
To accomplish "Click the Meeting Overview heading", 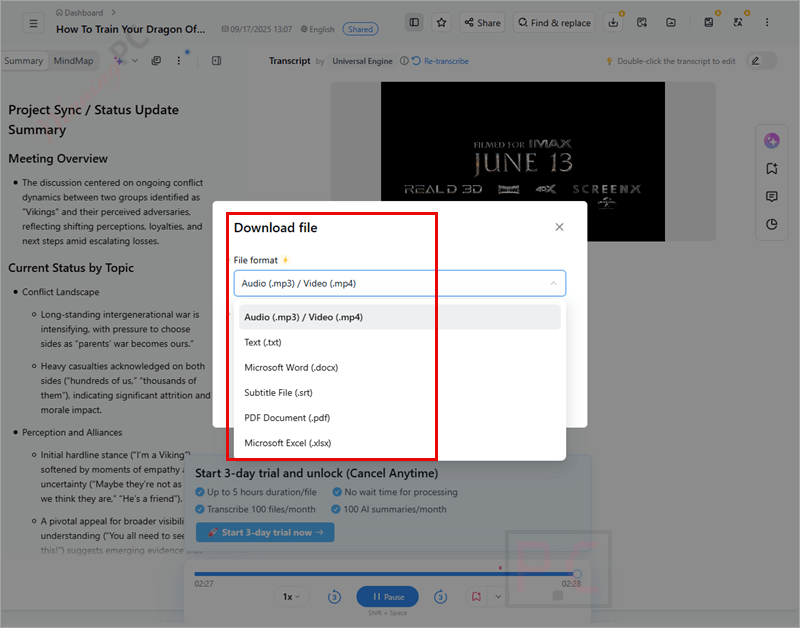I will (x=58, y=159).
